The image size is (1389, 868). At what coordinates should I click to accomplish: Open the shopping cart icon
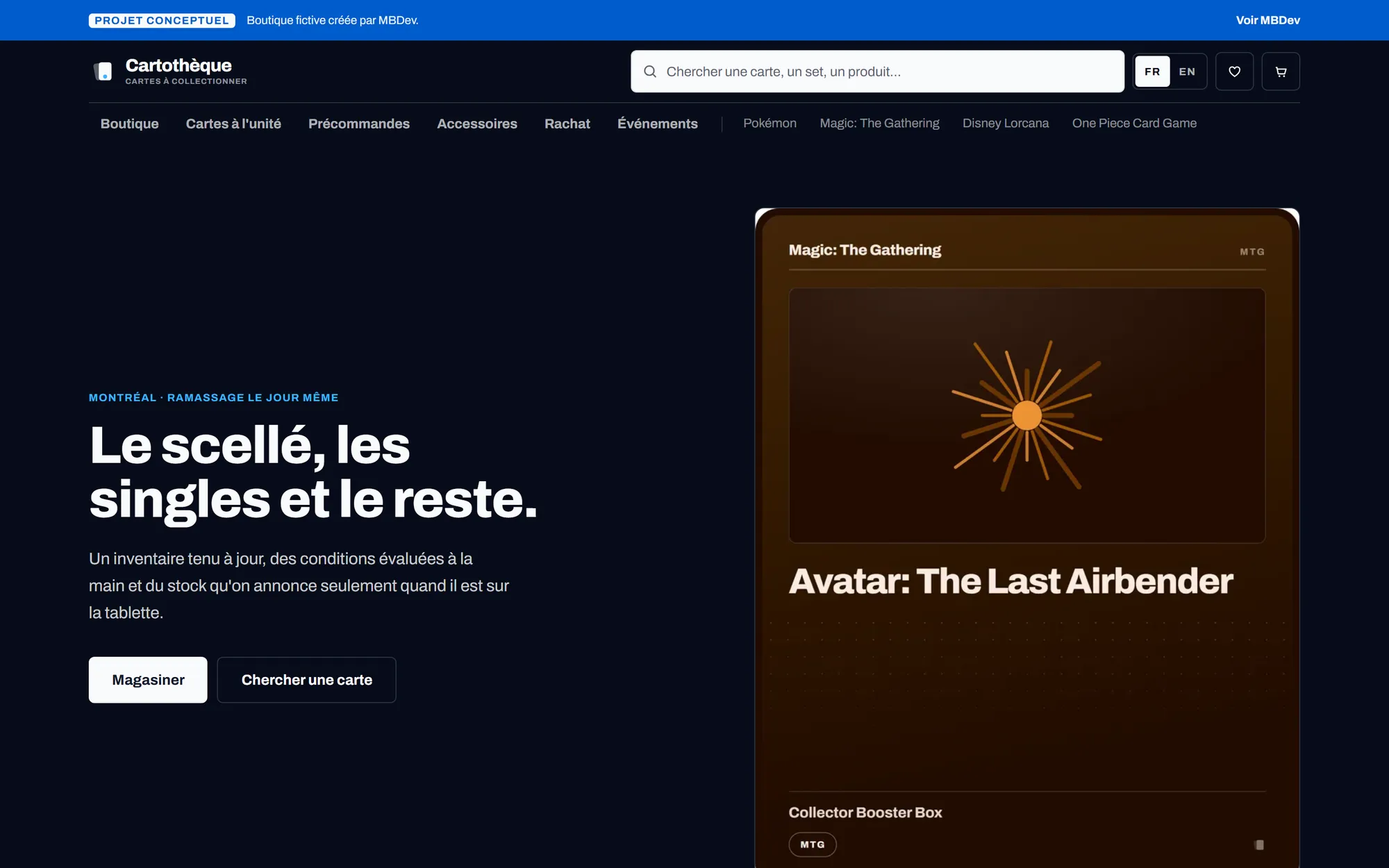[1281, 72]
